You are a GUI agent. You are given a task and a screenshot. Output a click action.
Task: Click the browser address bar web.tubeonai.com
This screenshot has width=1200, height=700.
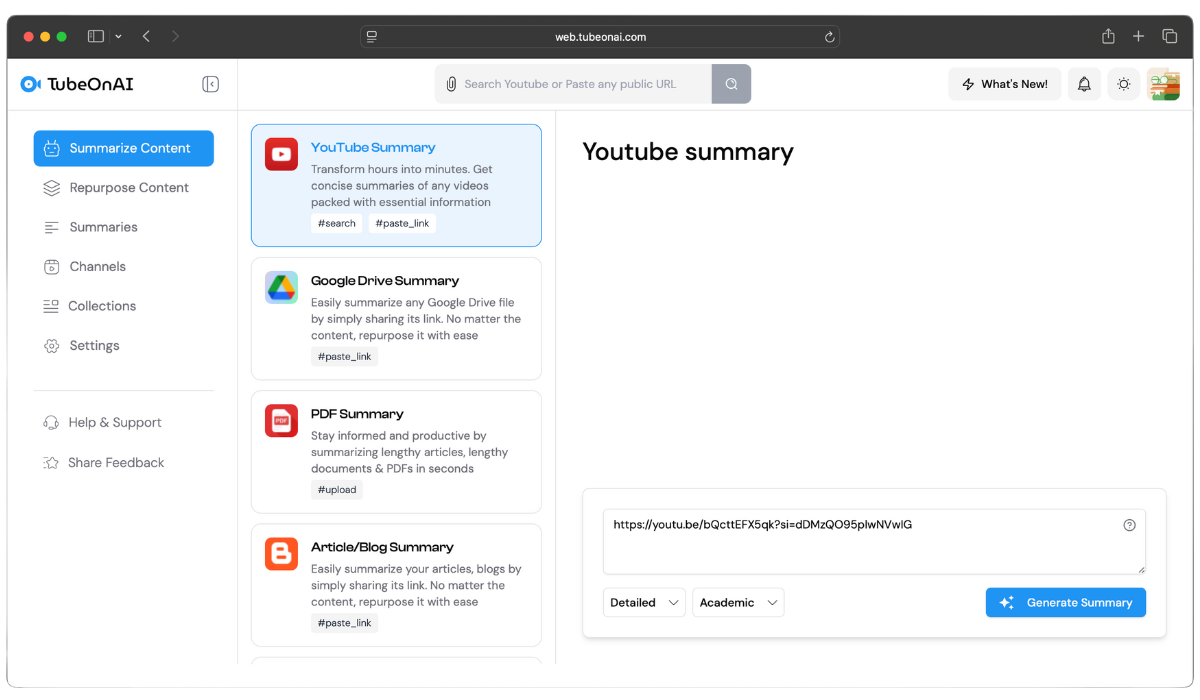click(600, 37)
